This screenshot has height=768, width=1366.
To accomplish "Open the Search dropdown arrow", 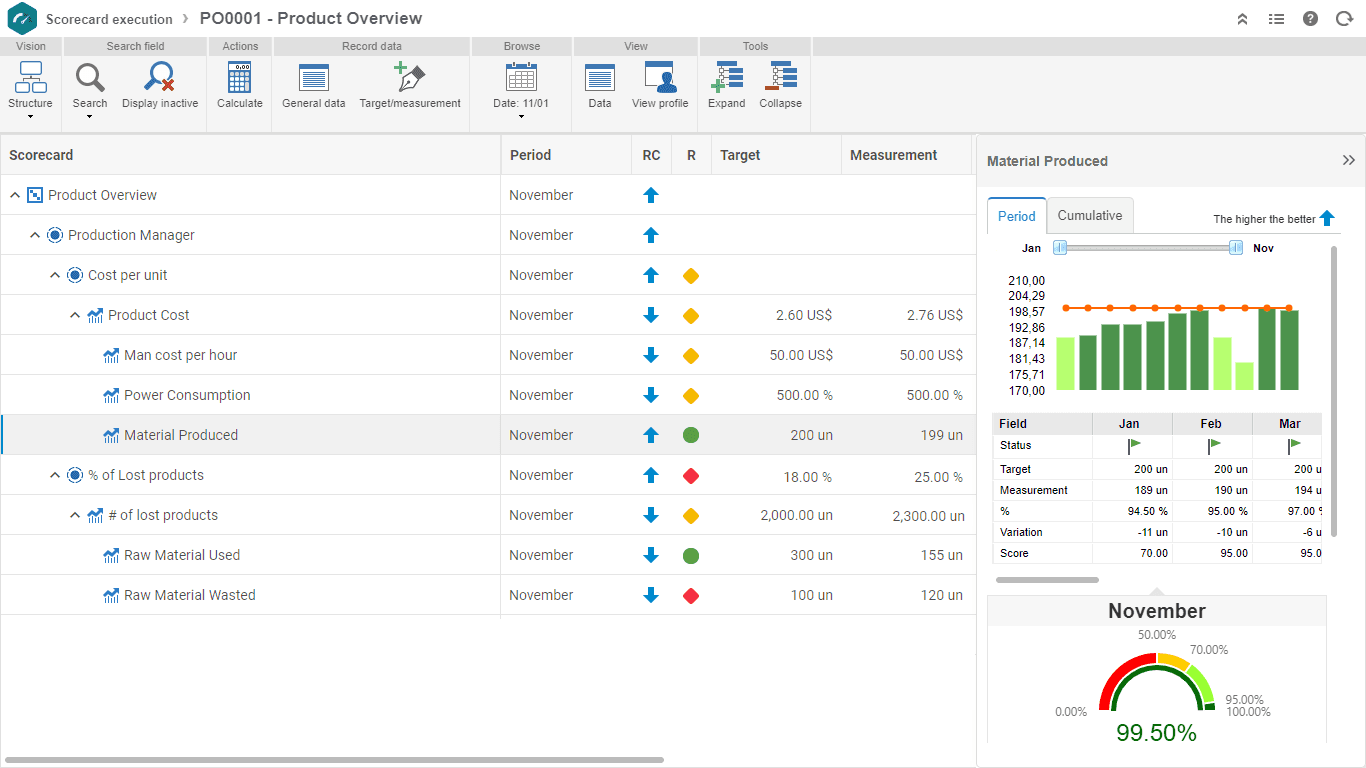I will (x=90, y=117).
